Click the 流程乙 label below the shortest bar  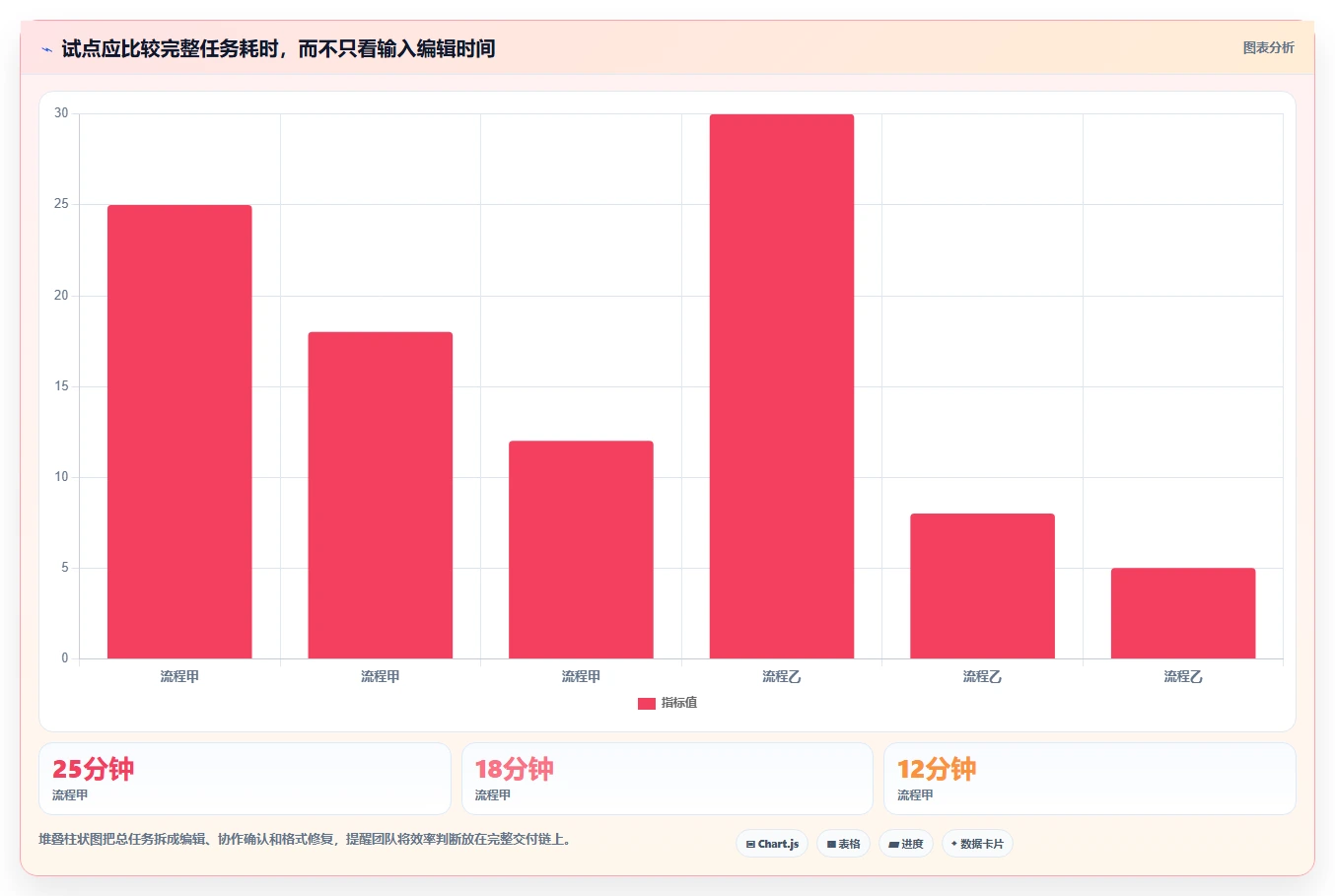point(1183,676)
